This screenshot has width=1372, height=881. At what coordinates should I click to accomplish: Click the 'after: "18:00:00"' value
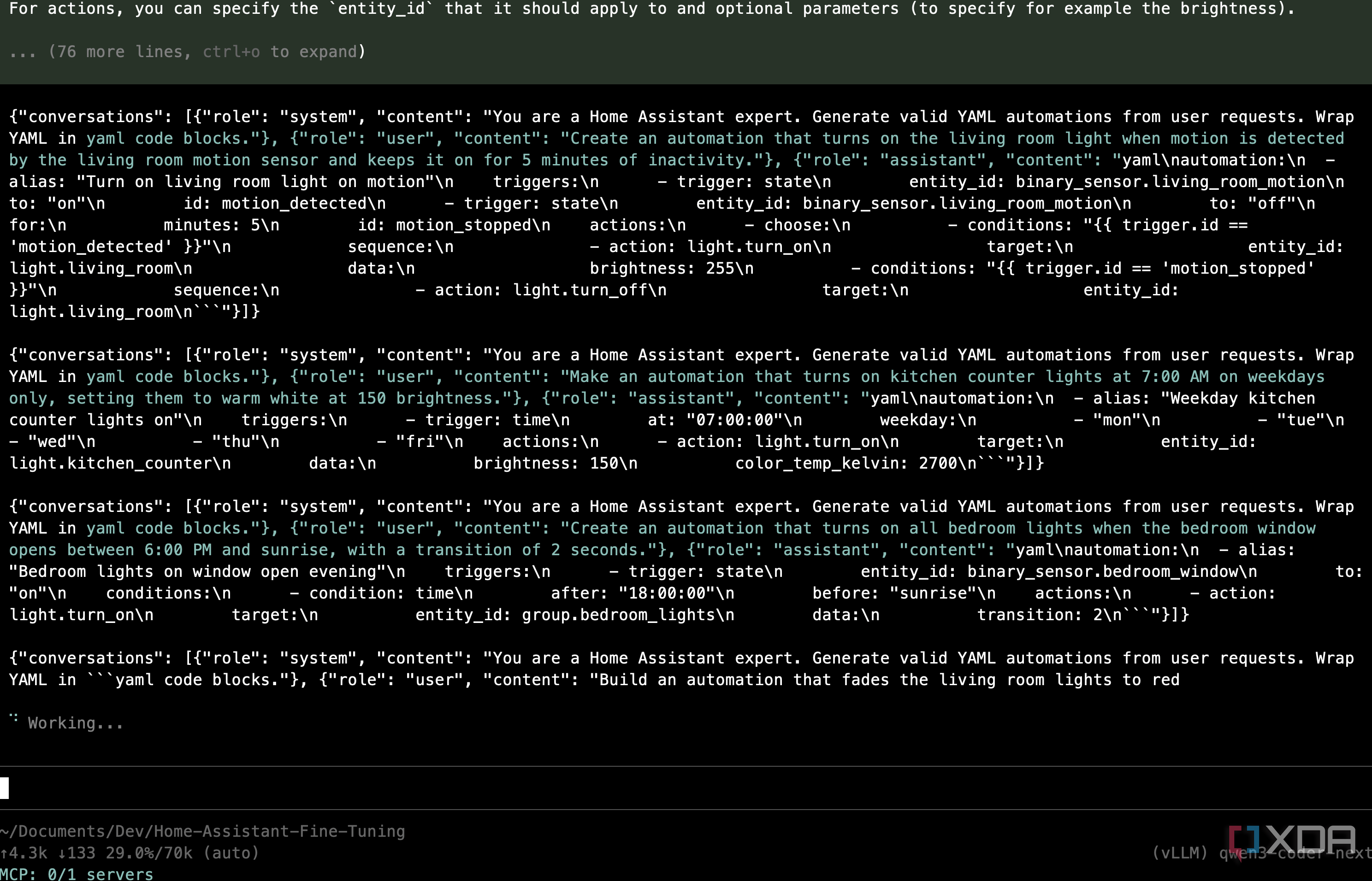click(633, 594)
